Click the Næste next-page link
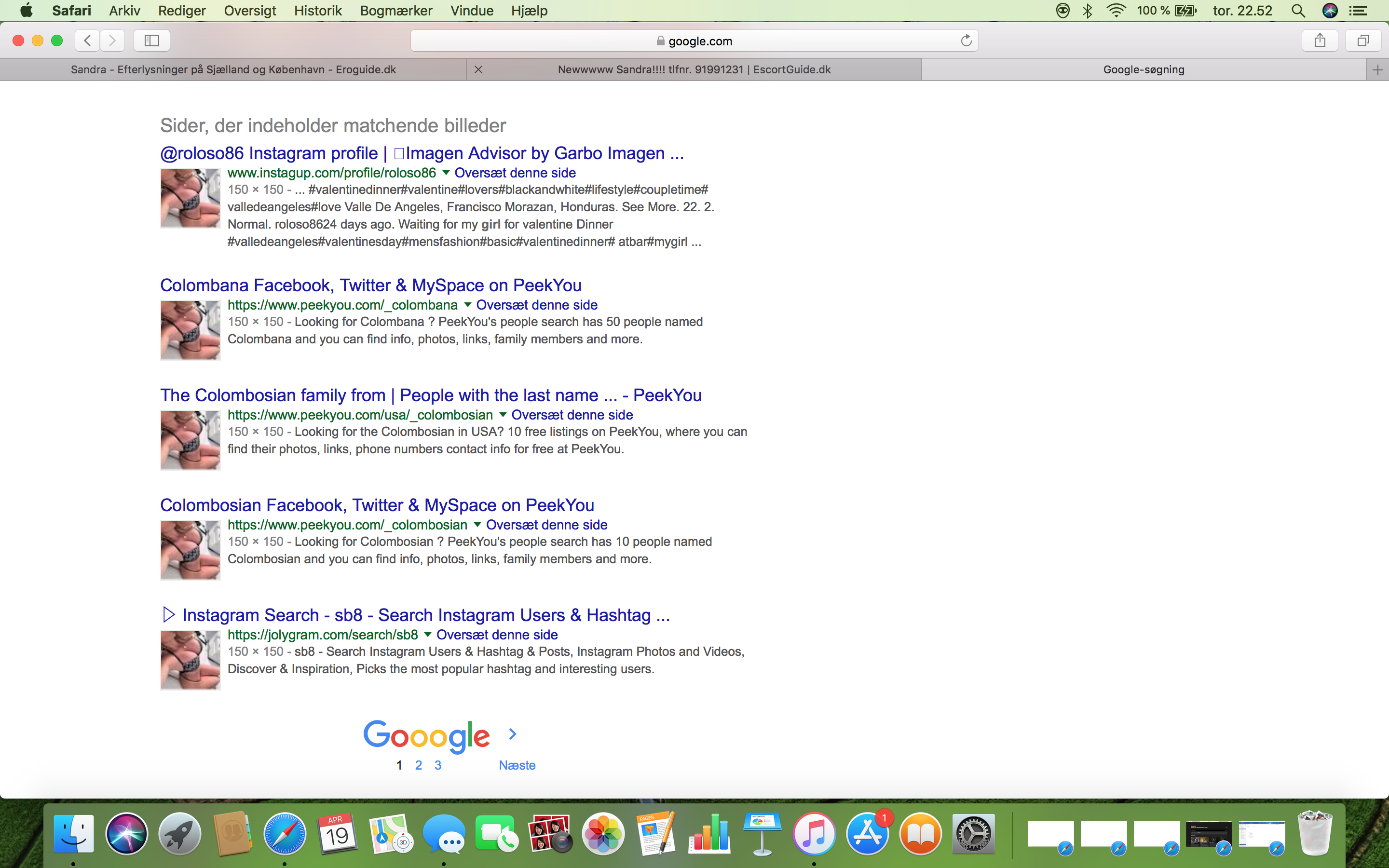Viewport: 1389px width, 868px height. pyautogui.click(x=517, y=765)
